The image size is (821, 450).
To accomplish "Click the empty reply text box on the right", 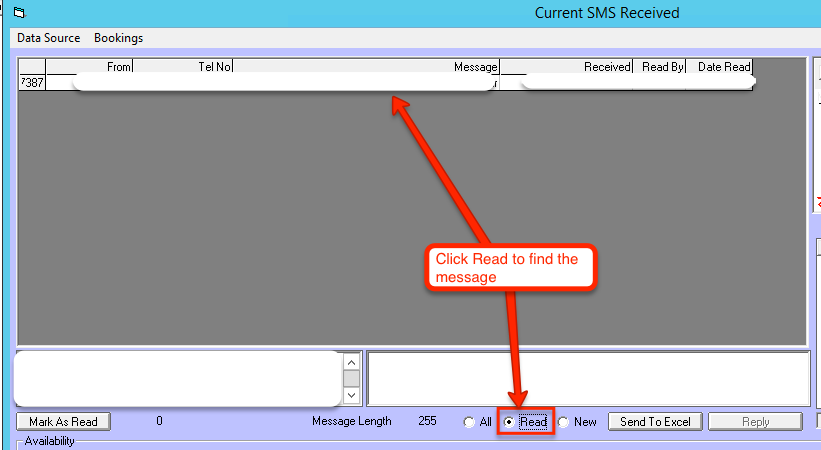I will [x=587, y=378].
